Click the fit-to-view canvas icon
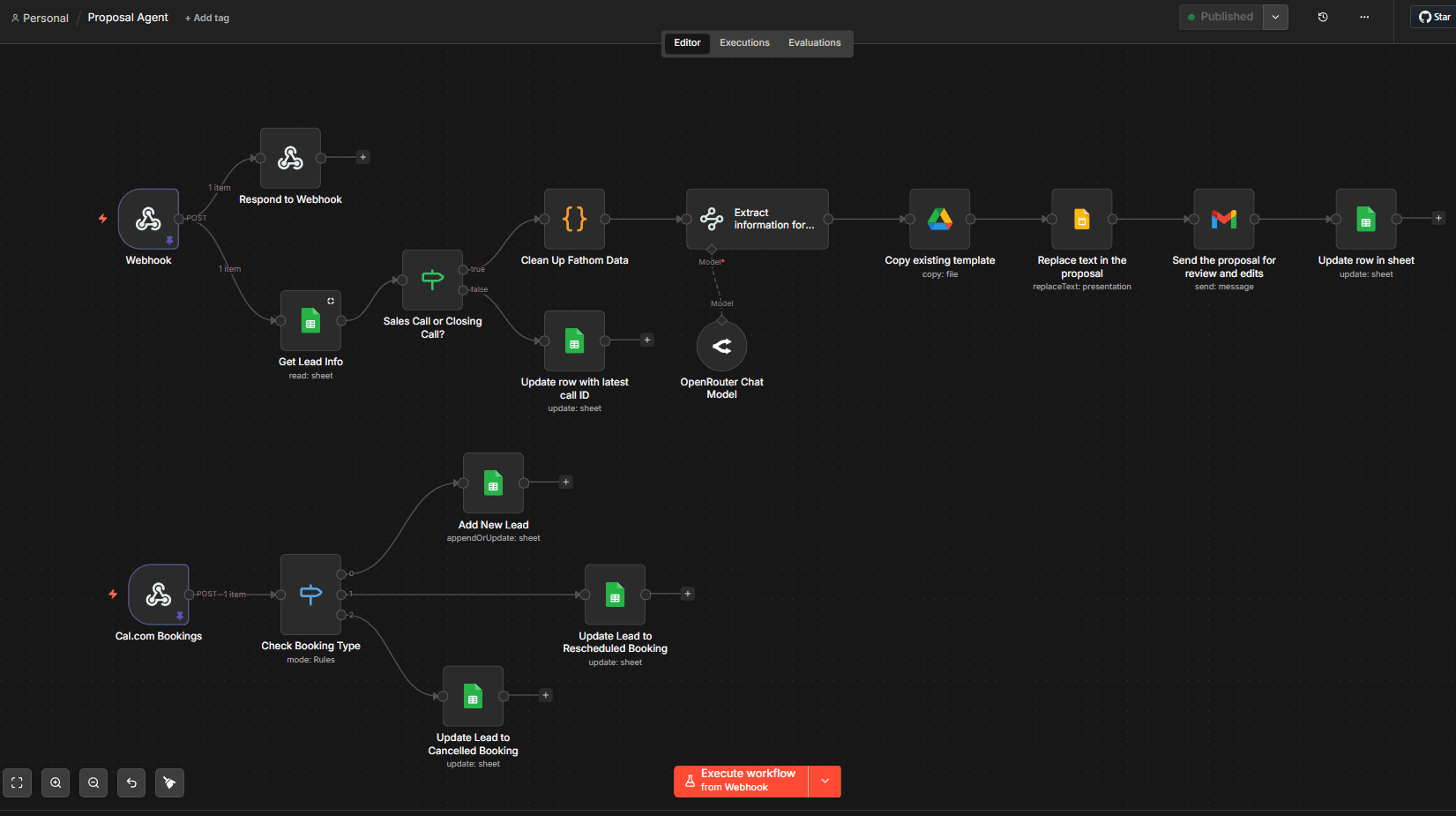 [17, 782]
